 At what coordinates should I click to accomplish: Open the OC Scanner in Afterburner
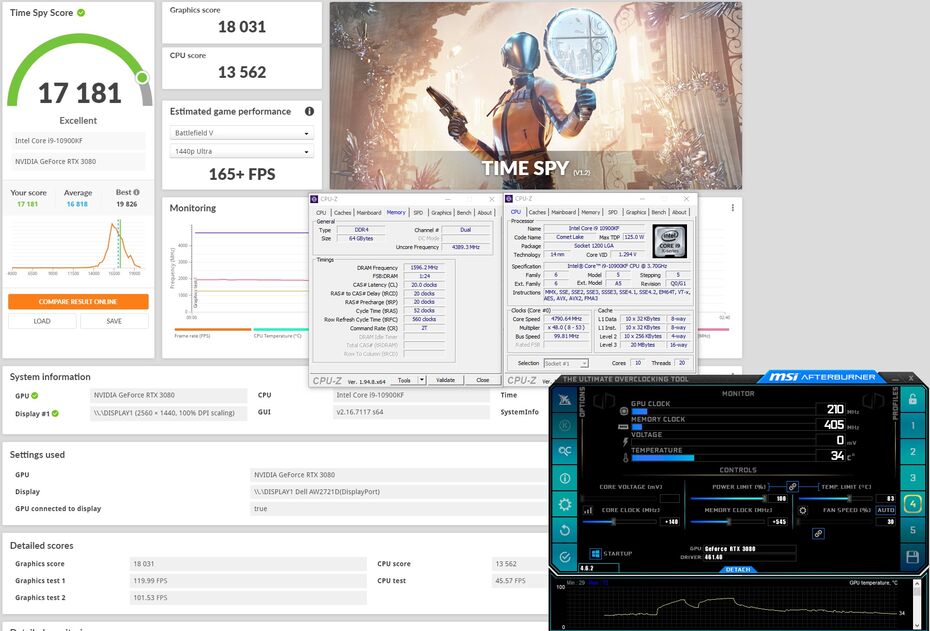pyautogui.click(x=565, y=451)
